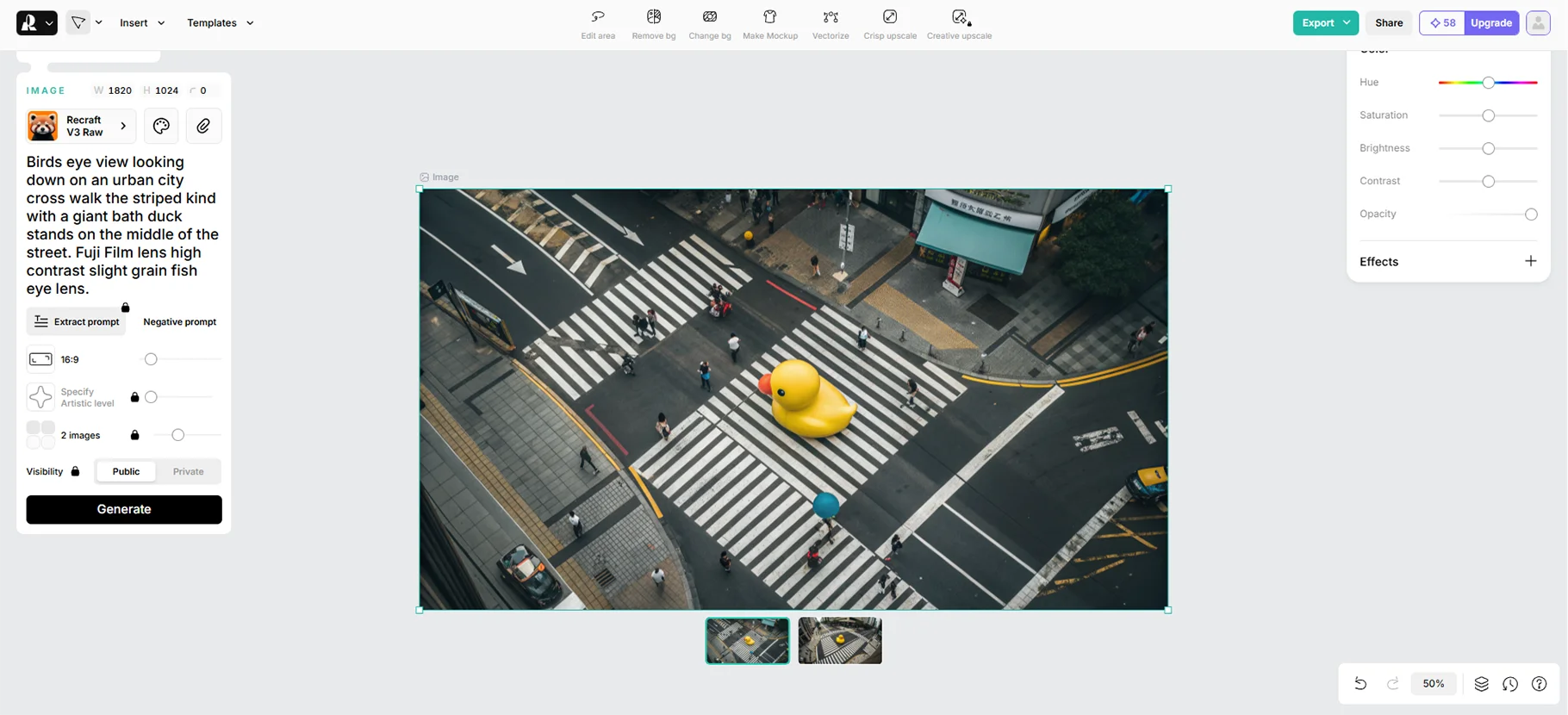Apply the Vectorize tool
Viewport: 1568px width, 715px height.
coord(831,24)
